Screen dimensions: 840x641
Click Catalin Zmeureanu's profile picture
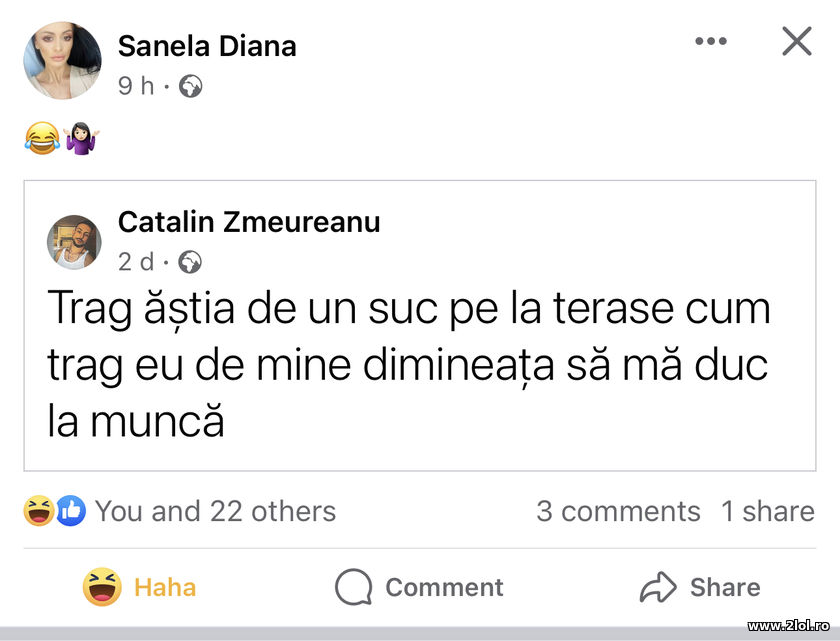pyautogui.click(x=72, y=241)
